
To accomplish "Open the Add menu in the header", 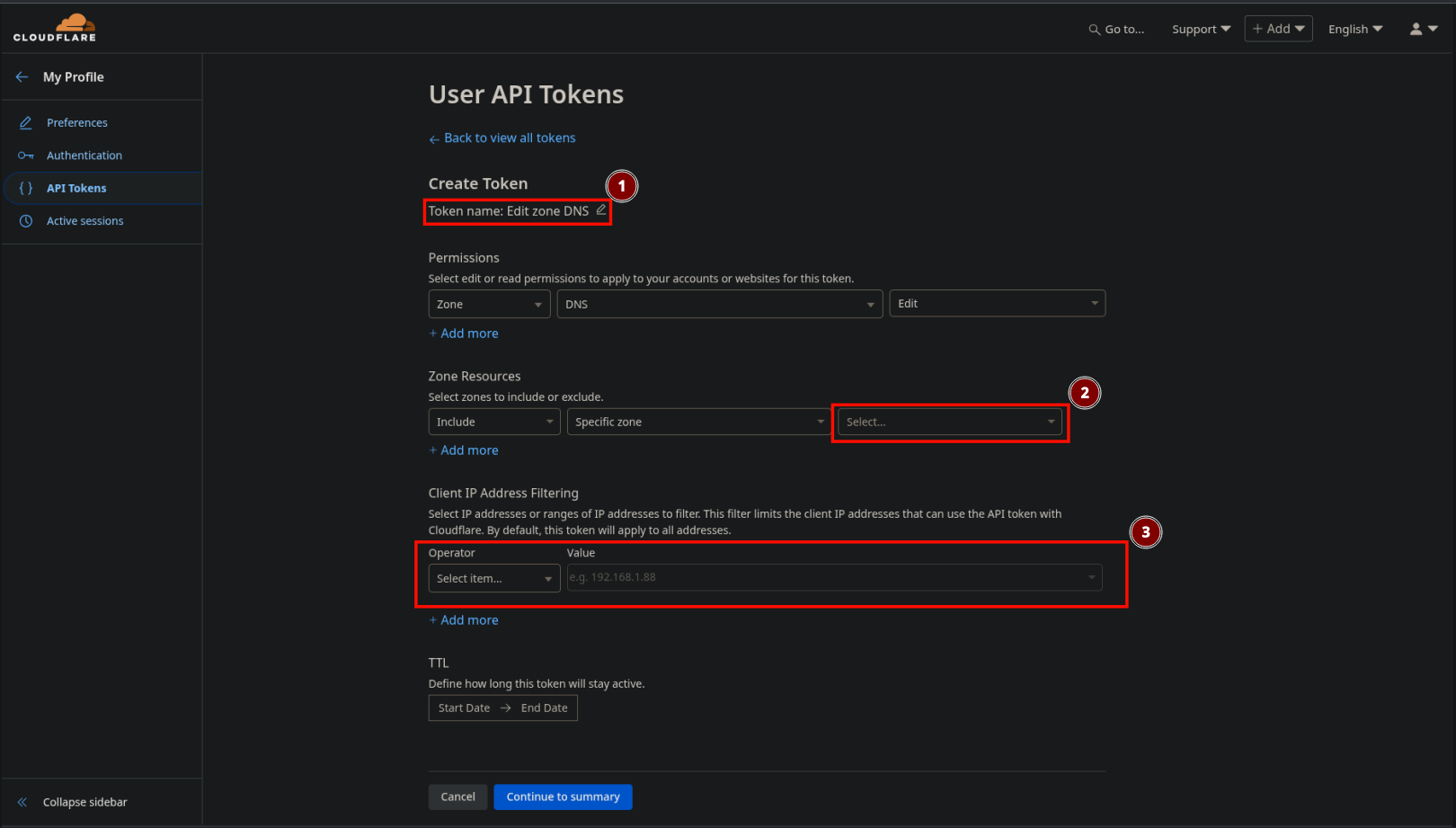I will (1278, 28).
